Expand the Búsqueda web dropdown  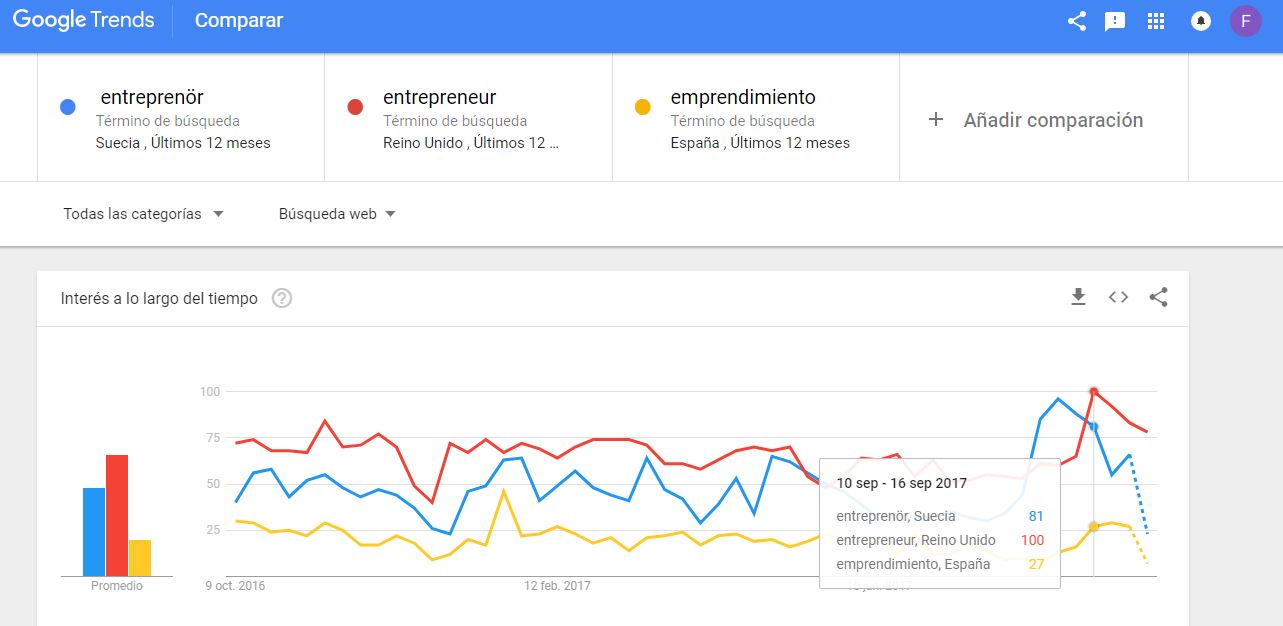coord(337,214)
